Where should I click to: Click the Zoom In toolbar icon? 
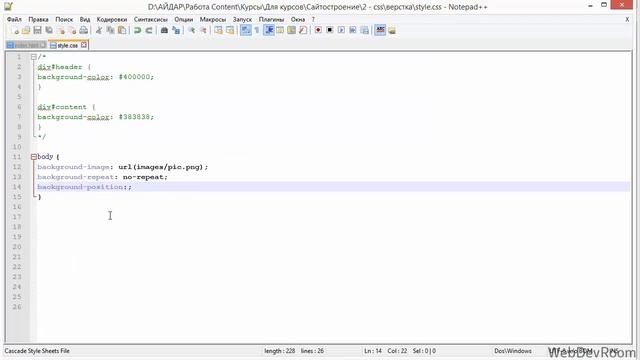[x=191, y=30]
